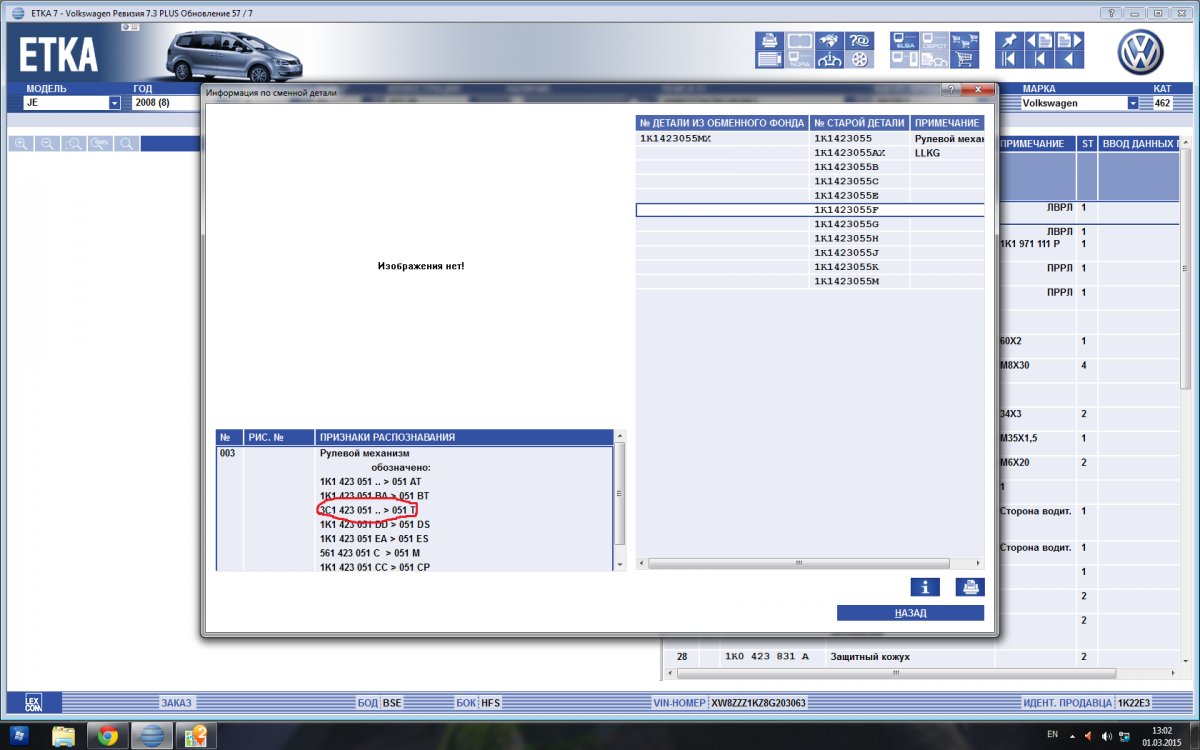This screenshot has height=750, width=1200.
Task: Click scroll-up arrow of recognition list
Action: click(x=619, y=437)
